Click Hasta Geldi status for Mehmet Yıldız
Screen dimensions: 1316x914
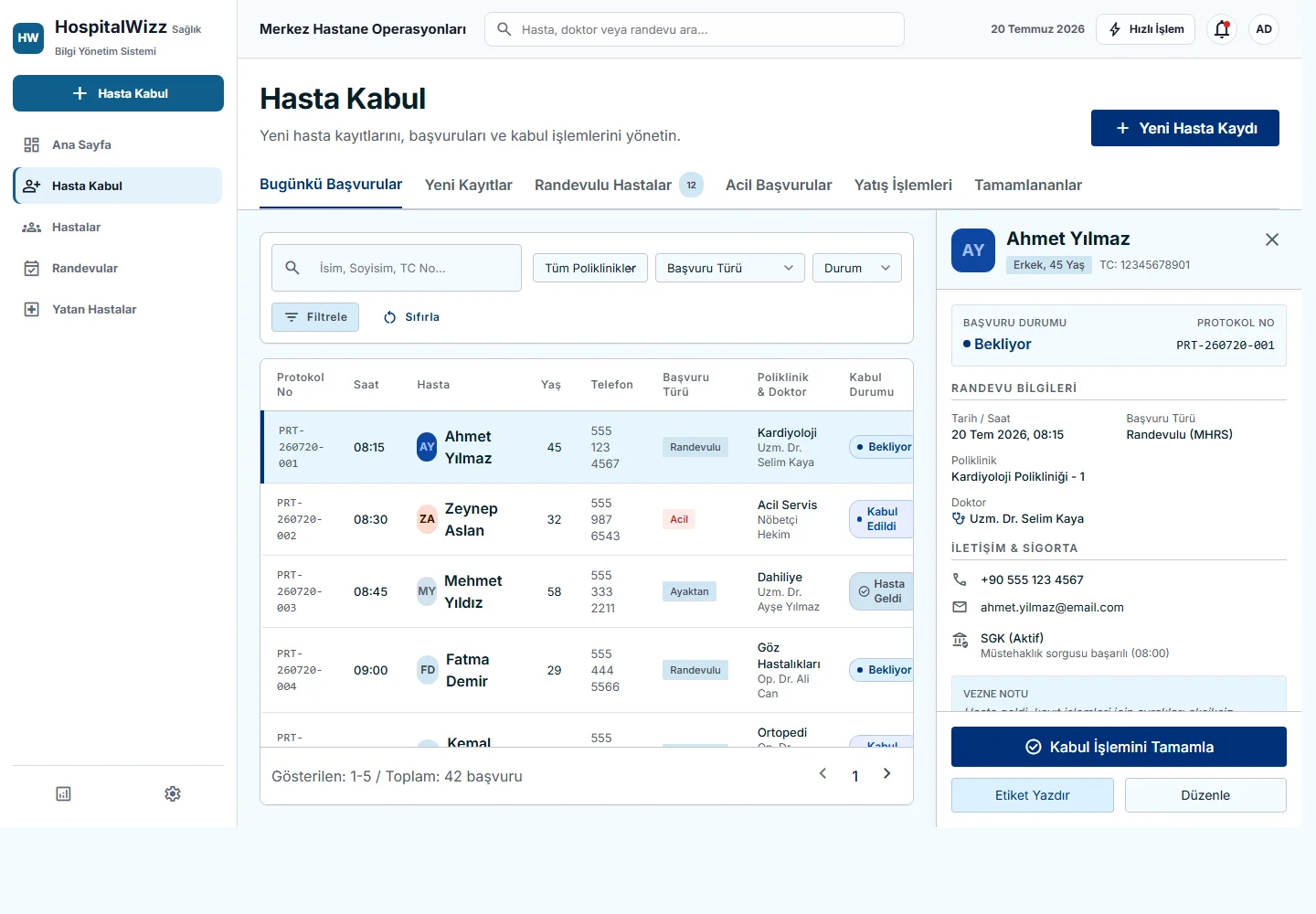[x=882, y=591]
